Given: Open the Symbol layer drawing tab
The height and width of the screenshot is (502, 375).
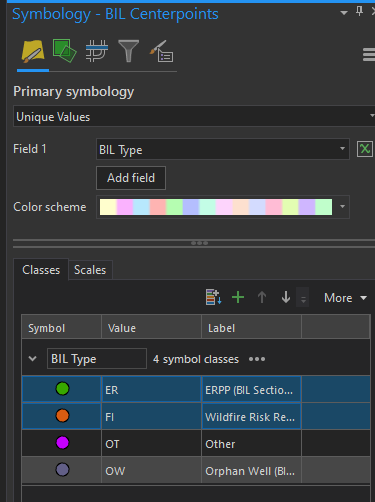Looking at the screenshot, I should [x=97, y=51].
